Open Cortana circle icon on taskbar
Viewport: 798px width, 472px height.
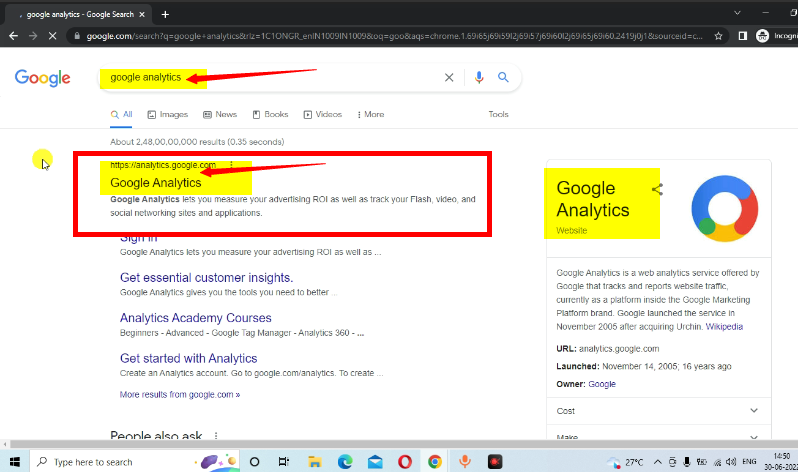tap(254, 462)
